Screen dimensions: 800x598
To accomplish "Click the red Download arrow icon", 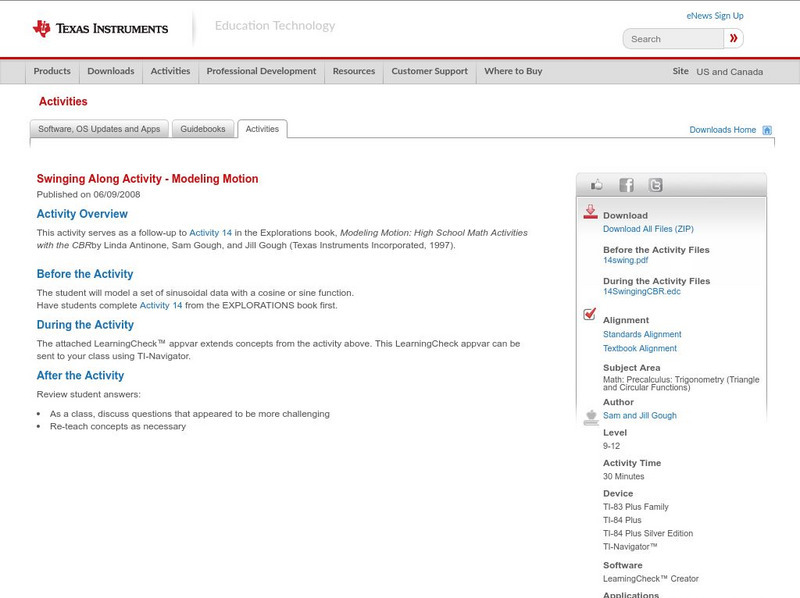I will click(x=590, y=212).
